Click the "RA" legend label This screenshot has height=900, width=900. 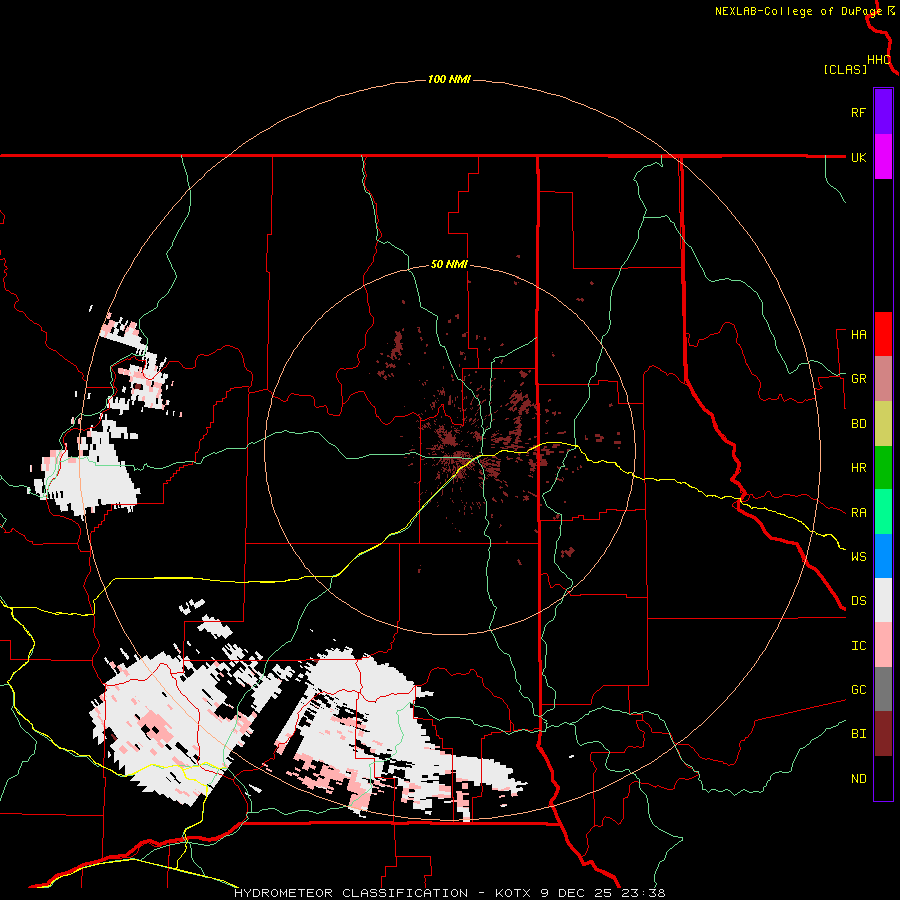pos(858,512)
